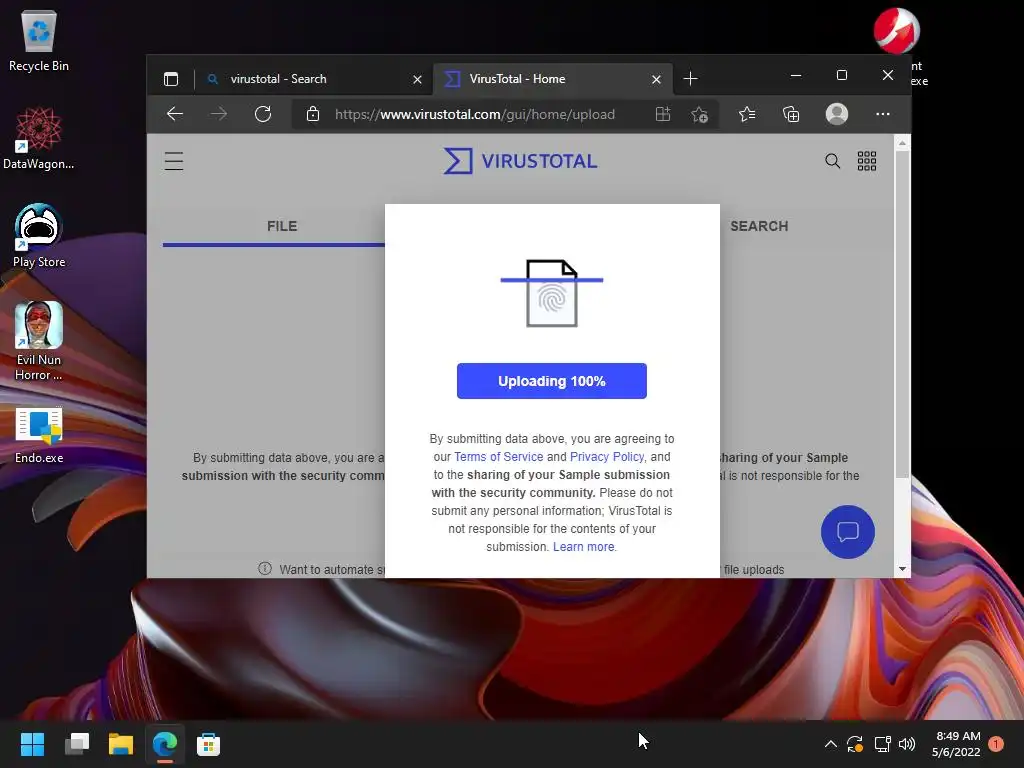Open Edge tab actions menu icon
Screen dimensions: 1024x768
171,79
